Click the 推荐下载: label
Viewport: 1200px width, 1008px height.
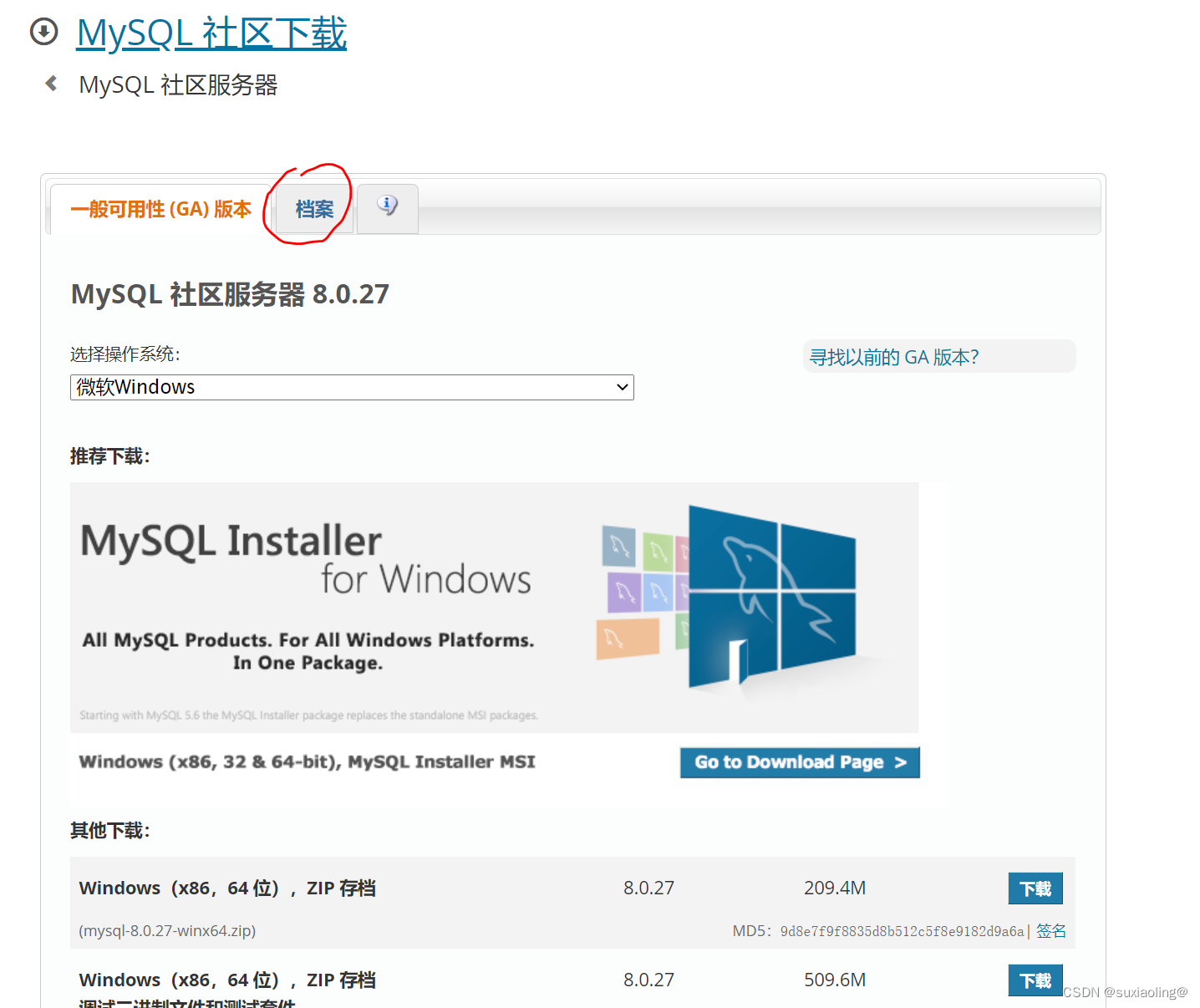pos(110,456)
